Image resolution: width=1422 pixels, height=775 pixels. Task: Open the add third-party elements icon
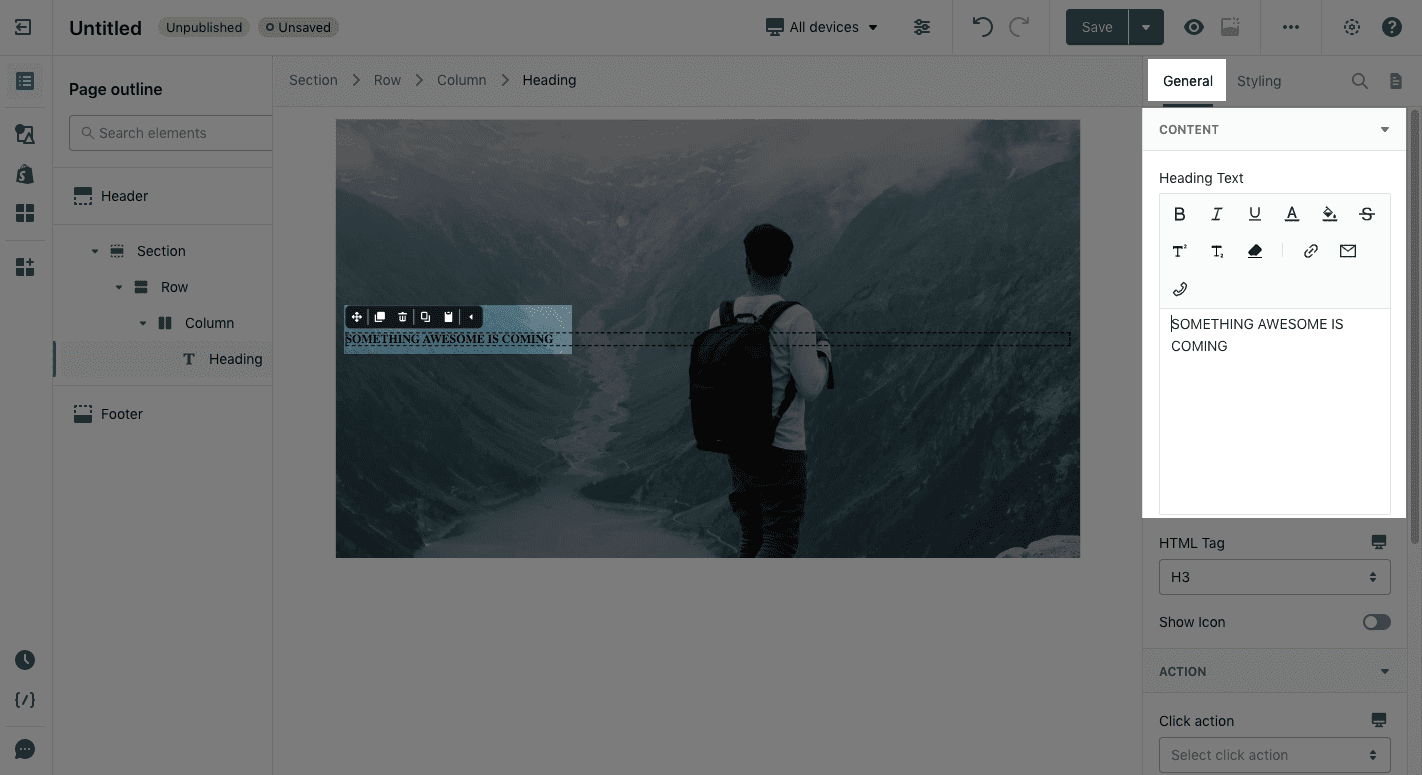coord(25,267)
